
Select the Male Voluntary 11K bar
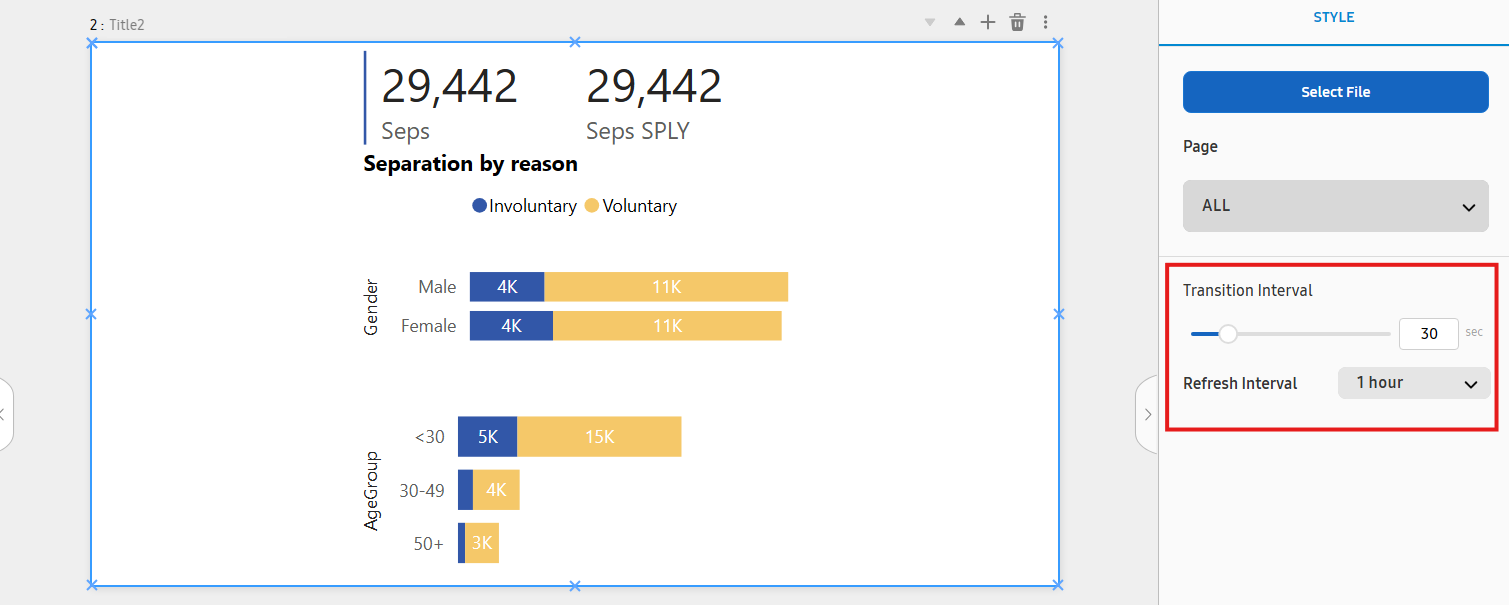tap(666, 287)
